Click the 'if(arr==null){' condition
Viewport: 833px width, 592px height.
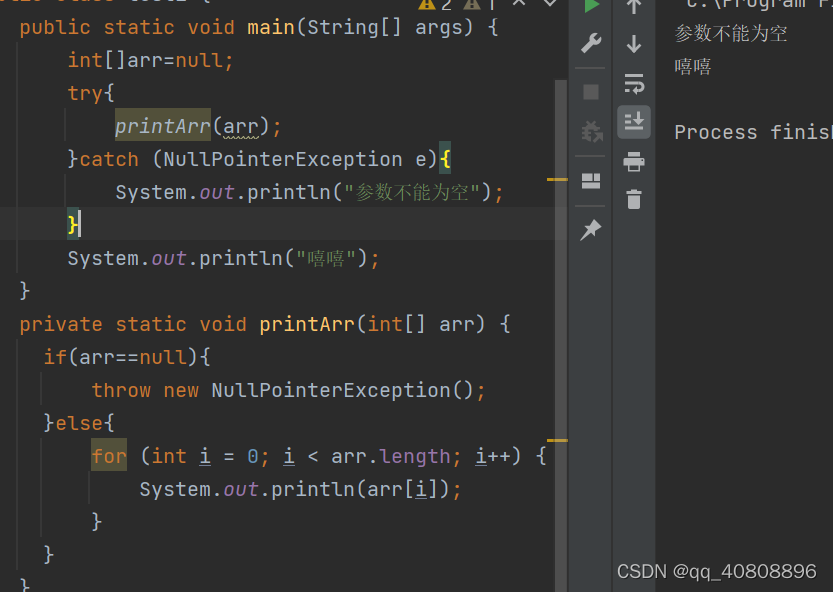click(127, 357)
